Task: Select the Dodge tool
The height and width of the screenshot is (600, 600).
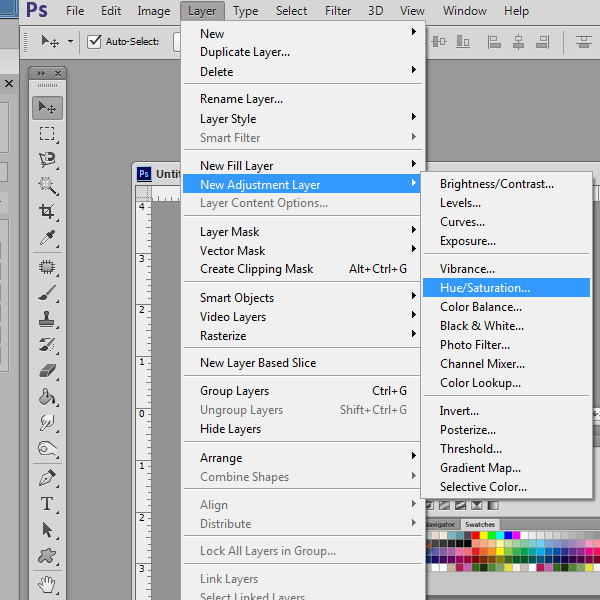Action: pyautogui.click(x=47, y=448)
